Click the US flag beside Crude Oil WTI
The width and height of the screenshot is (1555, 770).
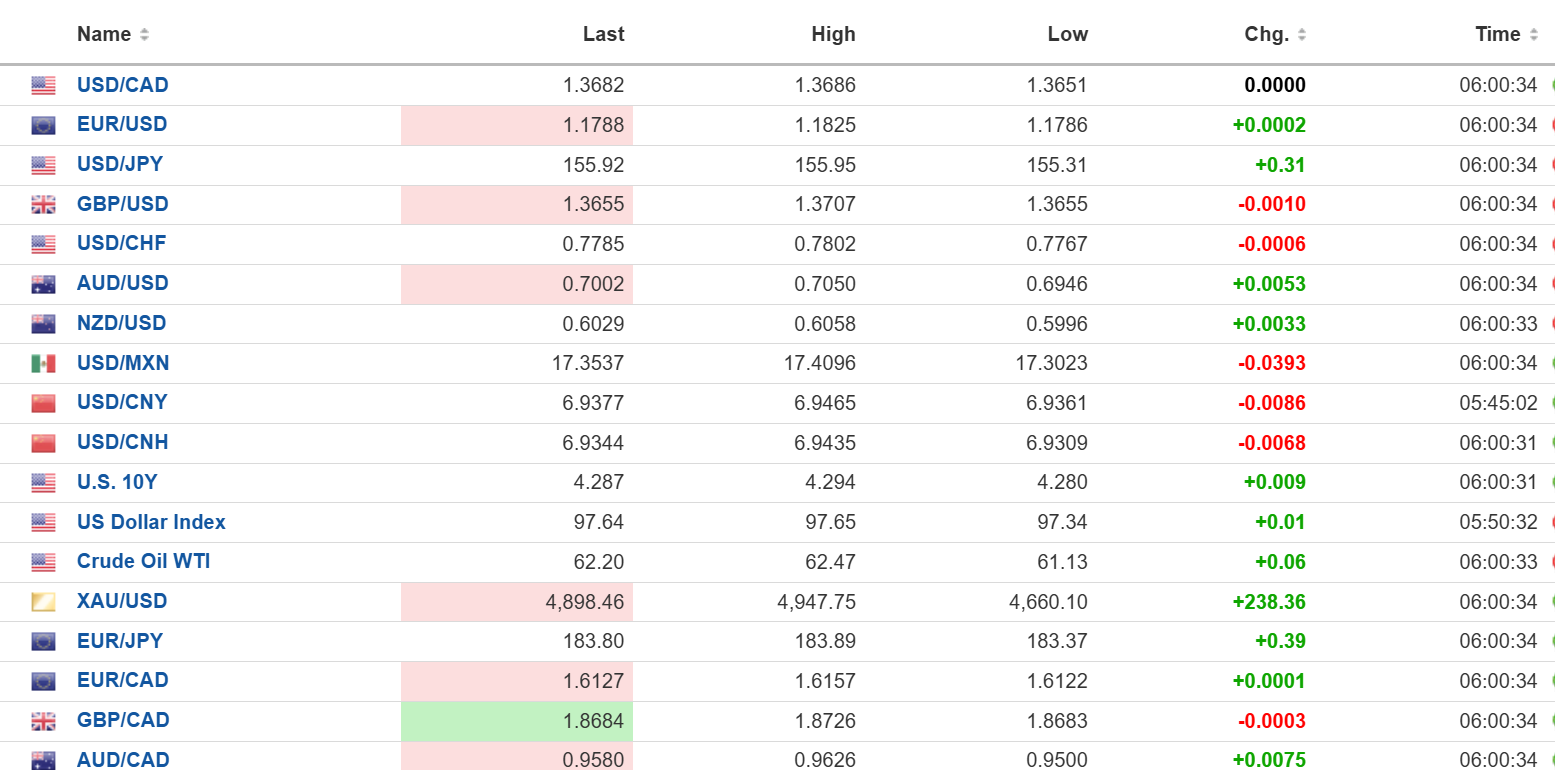point(43,562)
